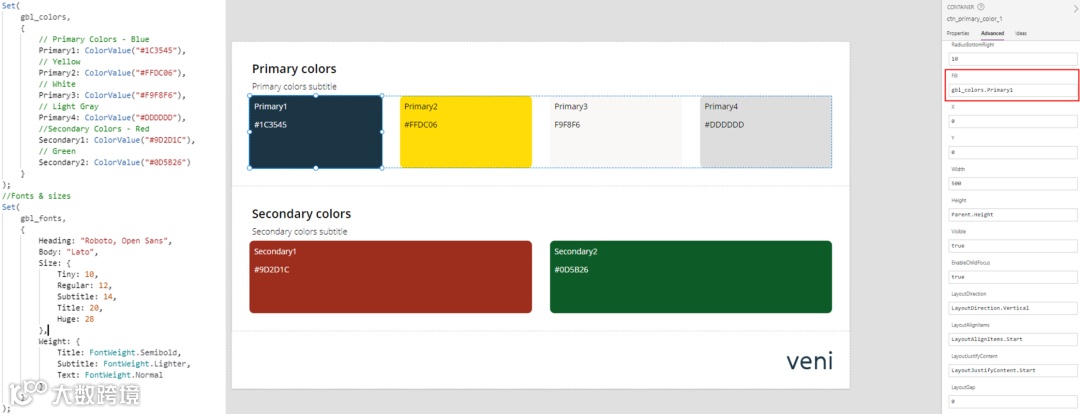The image size is (1080, 414).
Task: Select the Secondary1 red swatch
Action: (x=391, y=277)
